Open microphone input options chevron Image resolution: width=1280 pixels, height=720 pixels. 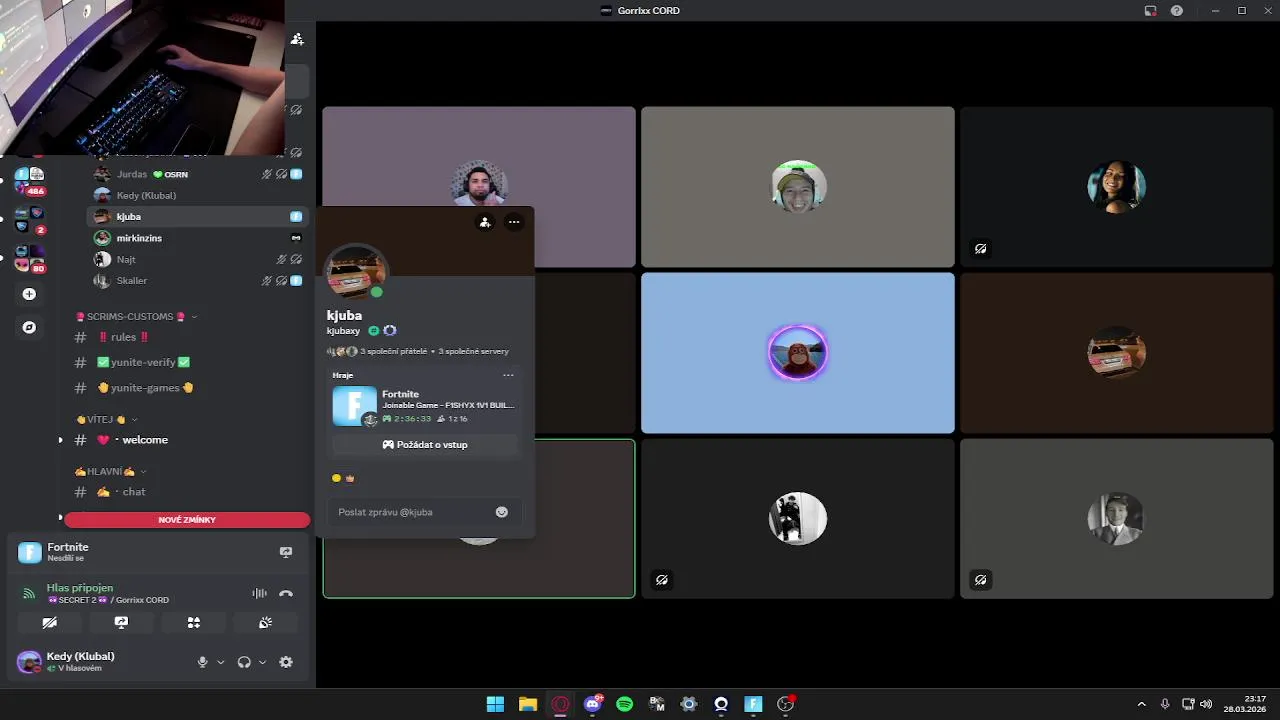[220, 662]
